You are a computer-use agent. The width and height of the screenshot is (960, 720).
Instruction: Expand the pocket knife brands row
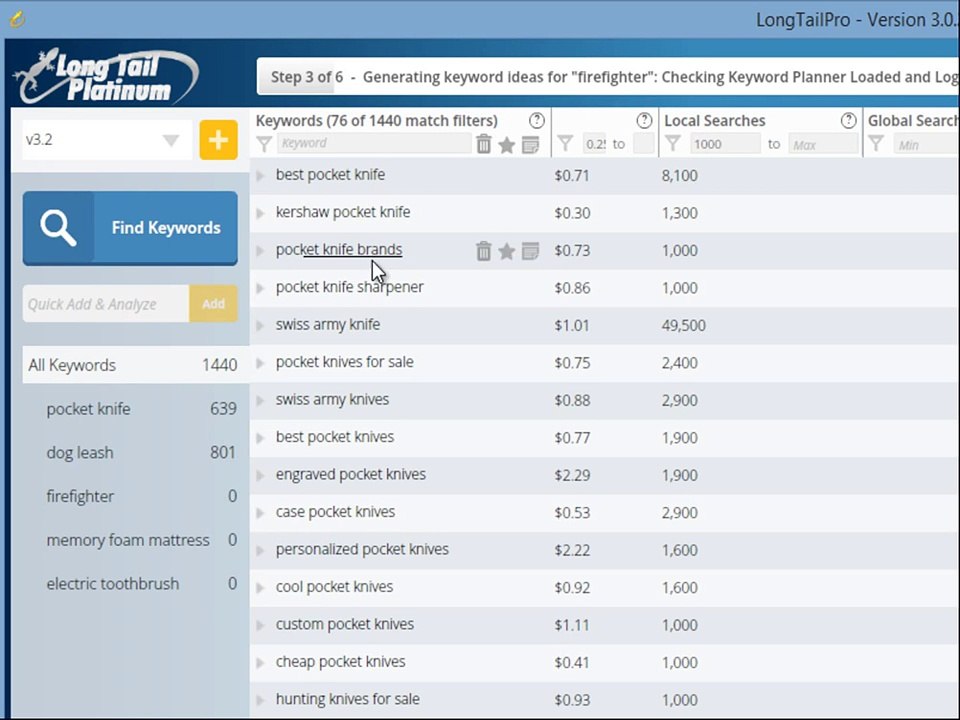click(x=260, y=250)
